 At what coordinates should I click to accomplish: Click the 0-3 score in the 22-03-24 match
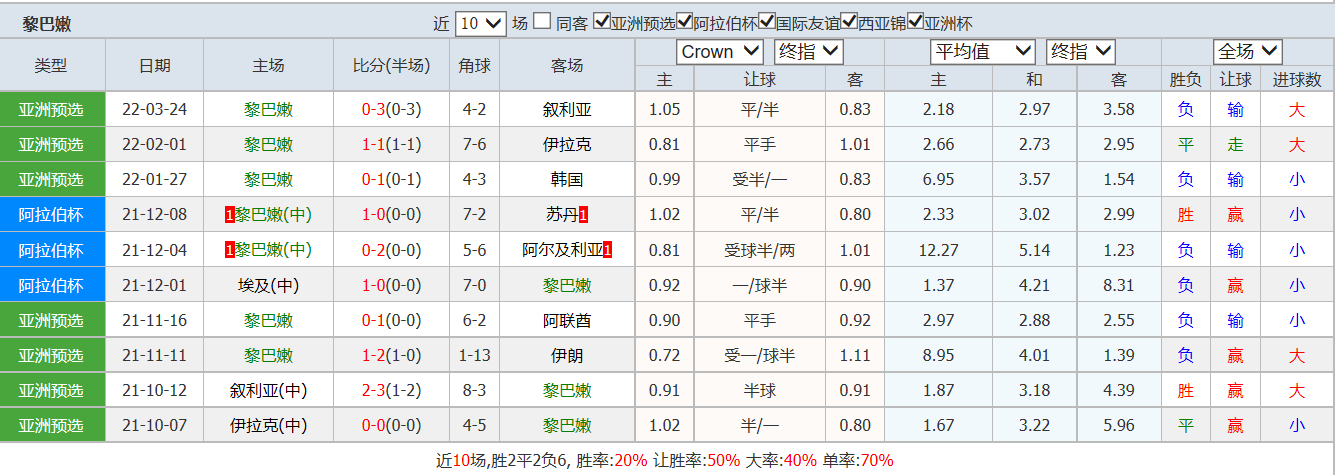pyautogui.click(x=374, y=110)
